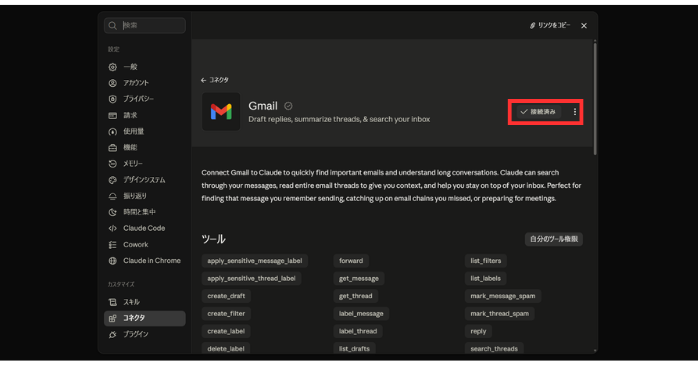Viewport: 698px width, 365px height.
Task: Close the settings dialog
Action: [584, 26]
